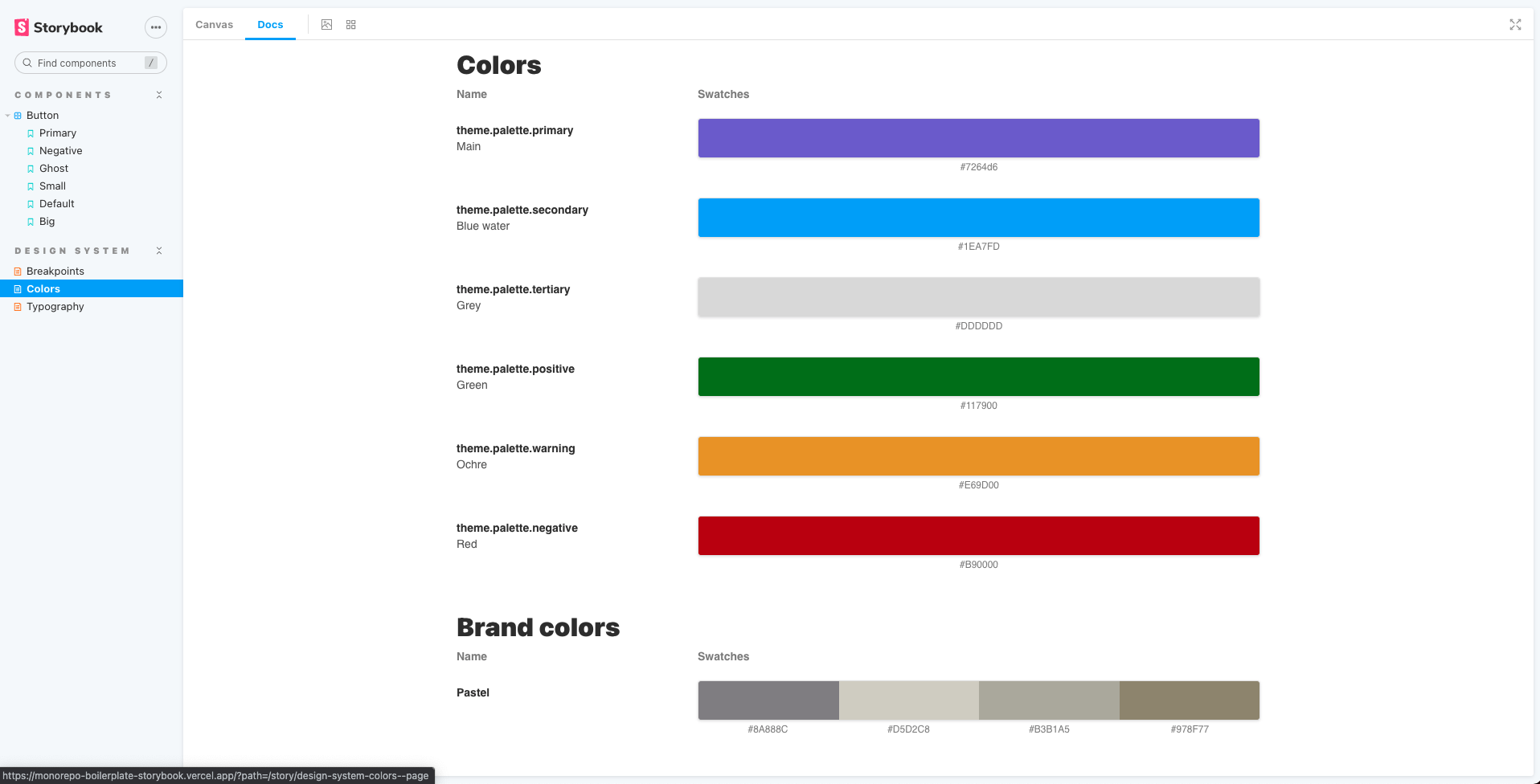Open the Big button story

47,222
